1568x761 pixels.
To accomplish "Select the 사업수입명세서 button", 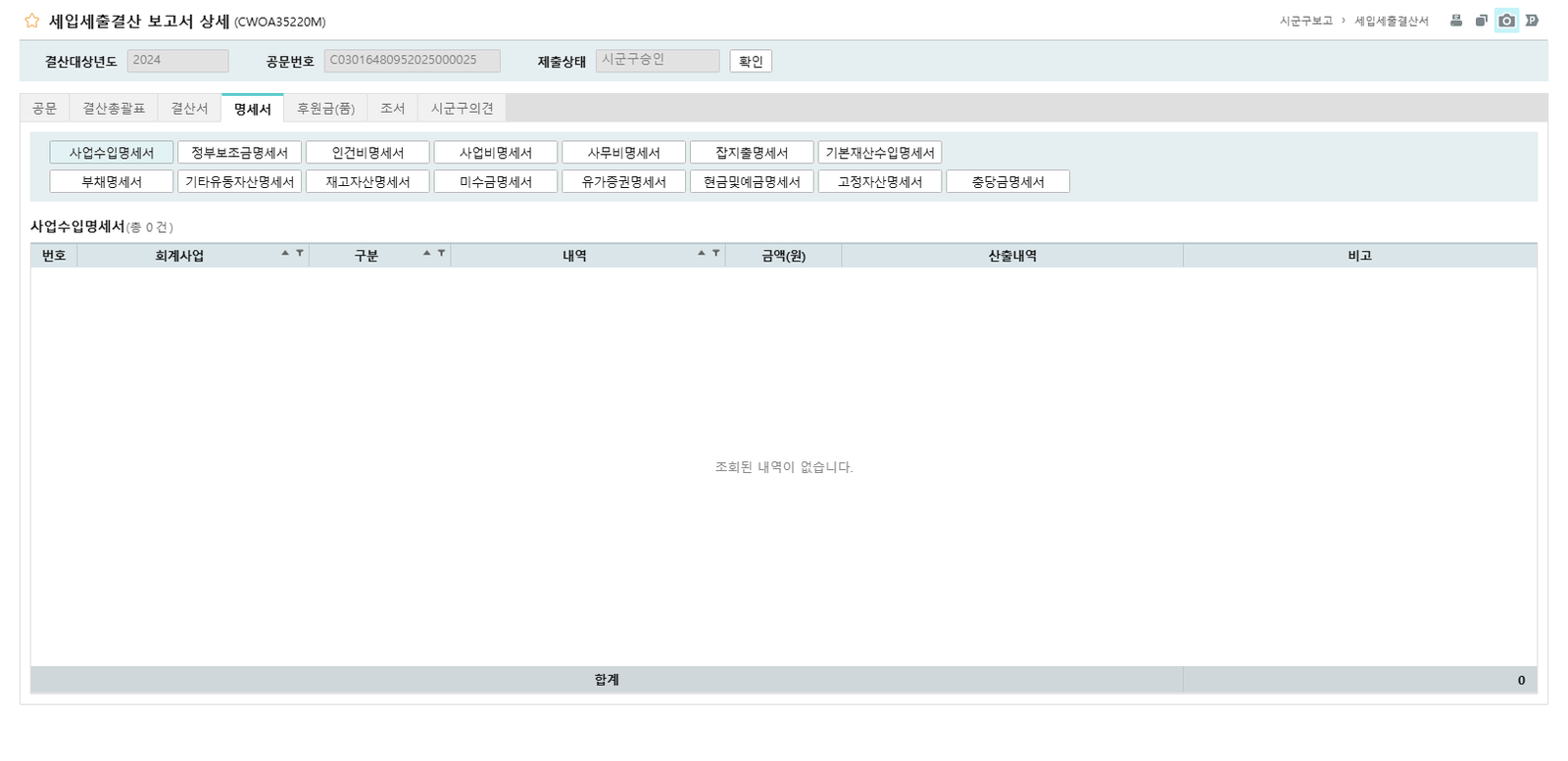I will click(x=112, y=153).
